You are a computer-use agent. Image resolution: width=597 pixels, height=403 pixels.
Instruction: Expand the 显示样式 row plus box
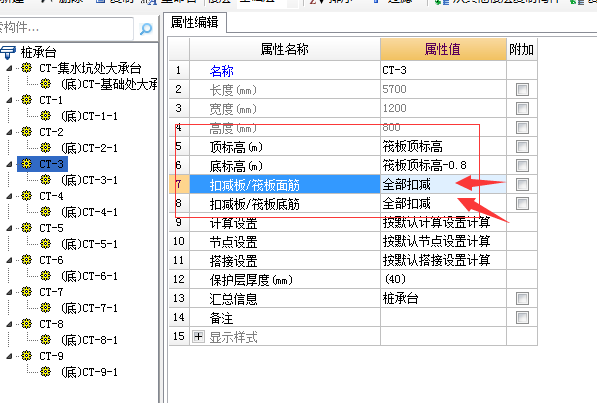point(198,337)
